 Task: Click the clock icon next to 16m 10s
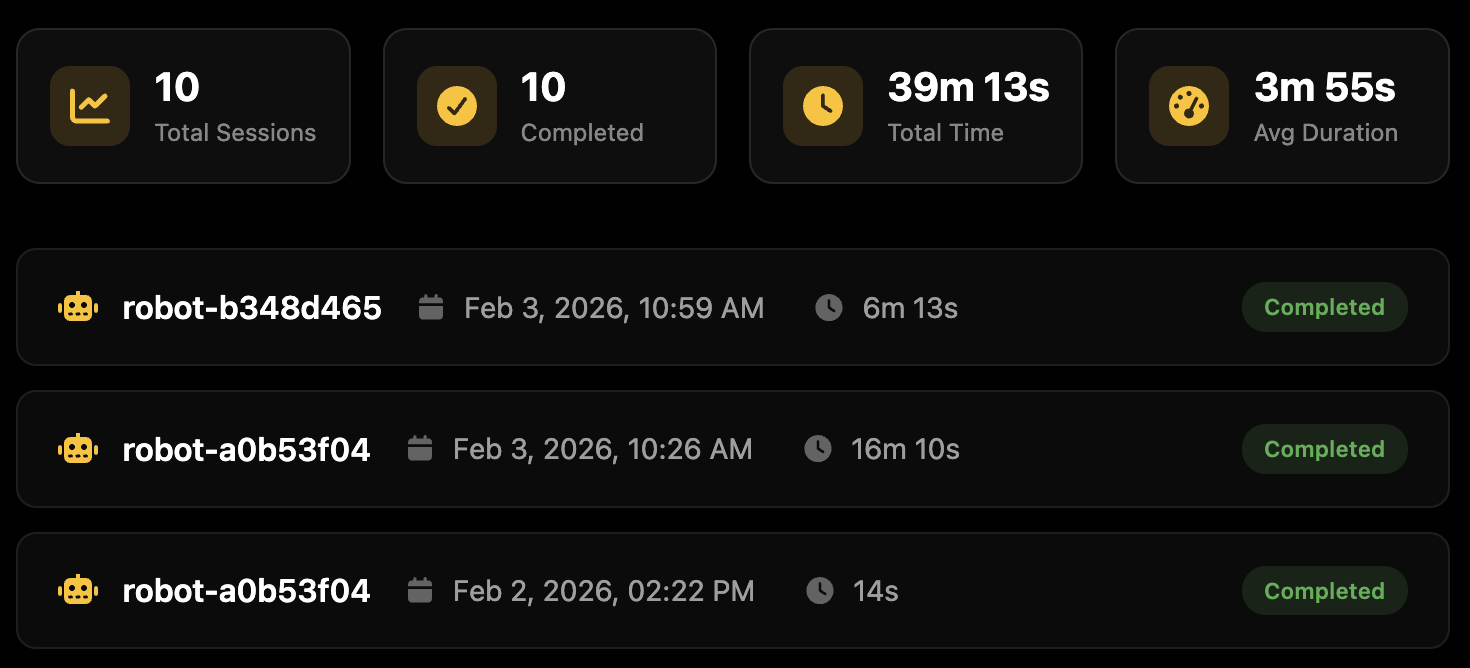coord(818,449)
